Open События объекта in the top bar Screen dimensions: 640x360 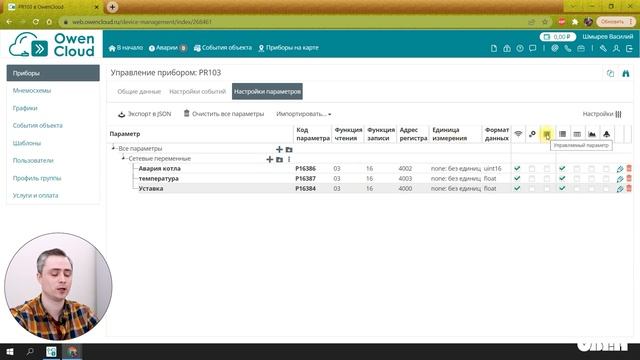(x=223, y=48)
